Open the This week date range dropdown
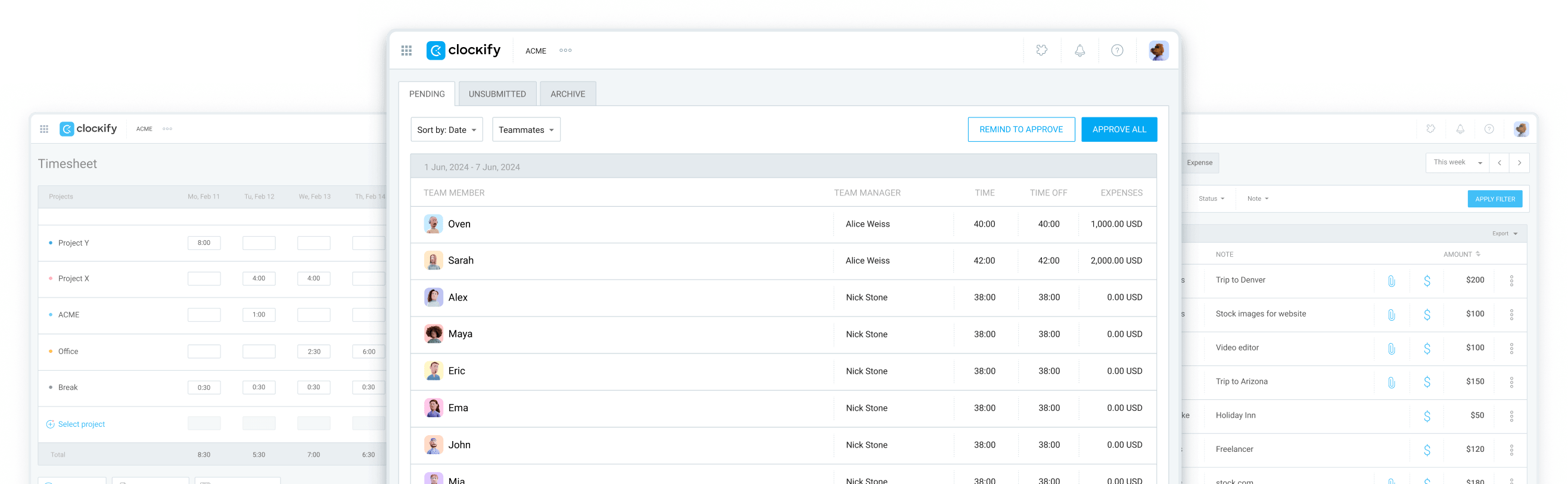 point(1457,163)
